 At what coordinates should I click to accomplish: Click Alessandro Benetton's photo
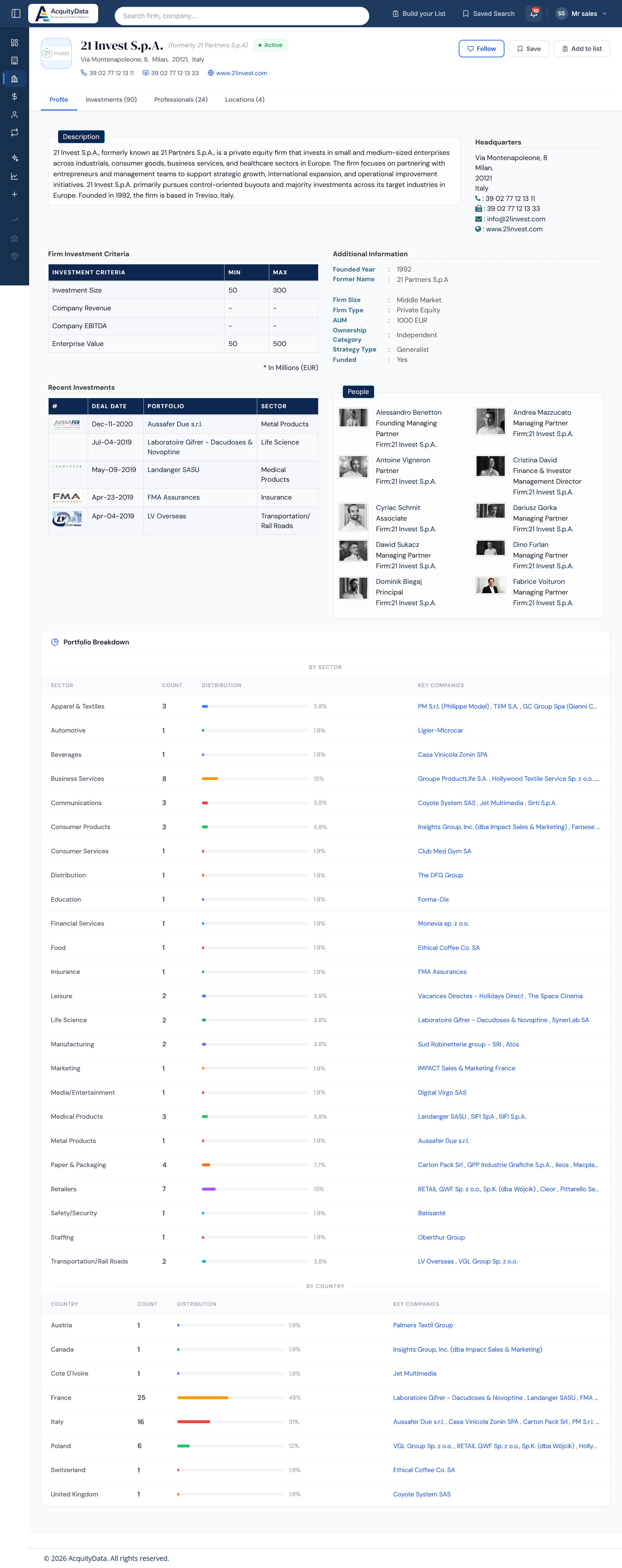[354, 418]
